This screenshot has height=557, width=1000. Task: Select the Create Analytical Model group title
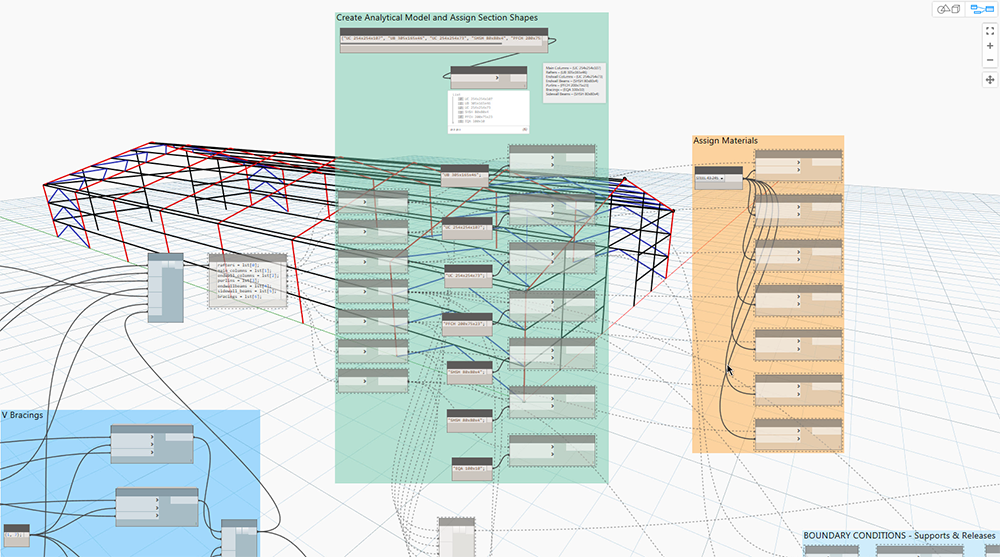(437, 17)
